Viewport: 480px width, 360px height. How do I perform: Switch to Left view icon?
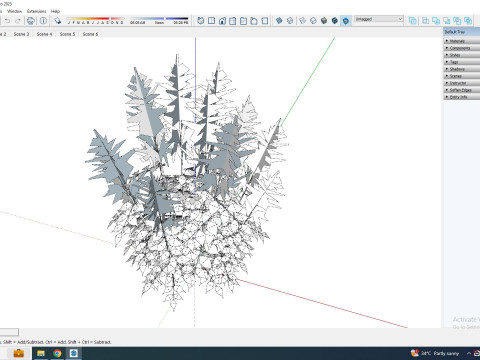(x=254, y=21)
